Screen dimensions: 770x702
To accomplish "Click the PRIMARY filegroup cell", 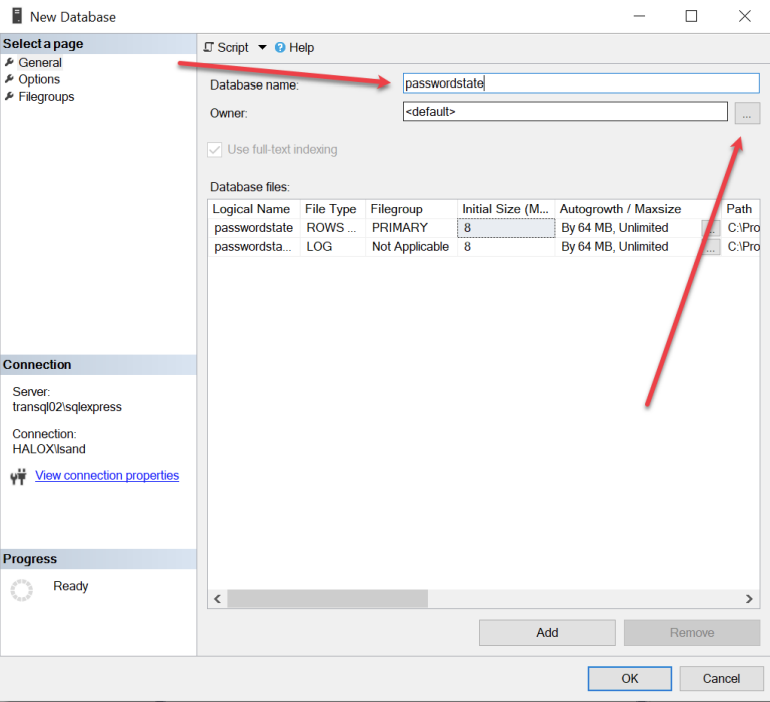I will tap(411, 228).
